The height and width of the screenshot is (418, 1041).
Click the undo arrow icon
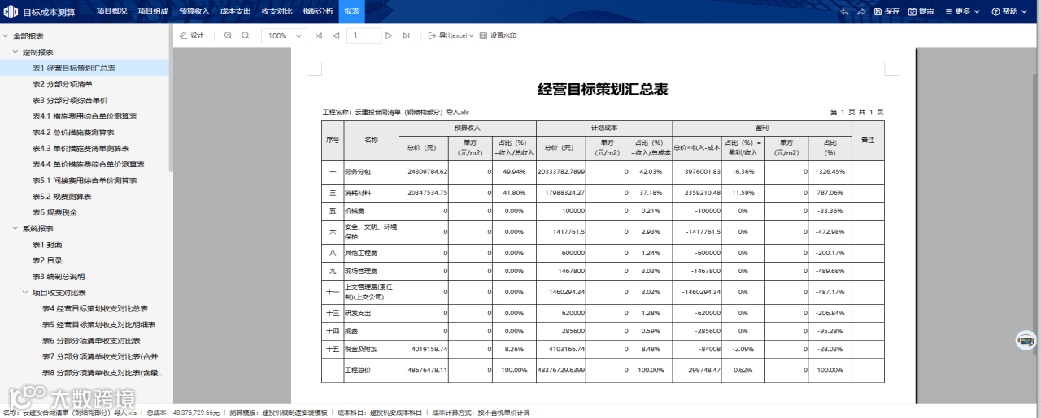844,11
